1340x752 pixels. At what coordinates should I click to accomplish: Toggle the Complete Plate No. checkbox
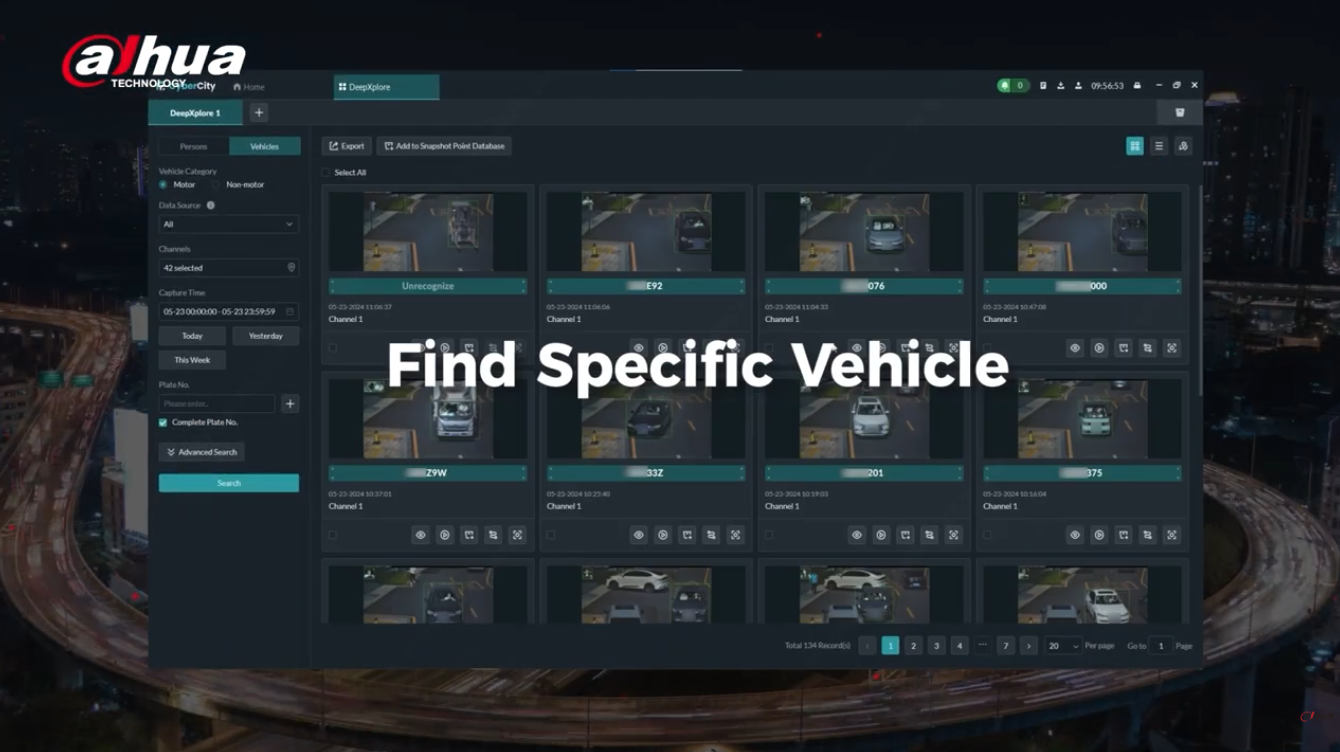tap(163, 423)
